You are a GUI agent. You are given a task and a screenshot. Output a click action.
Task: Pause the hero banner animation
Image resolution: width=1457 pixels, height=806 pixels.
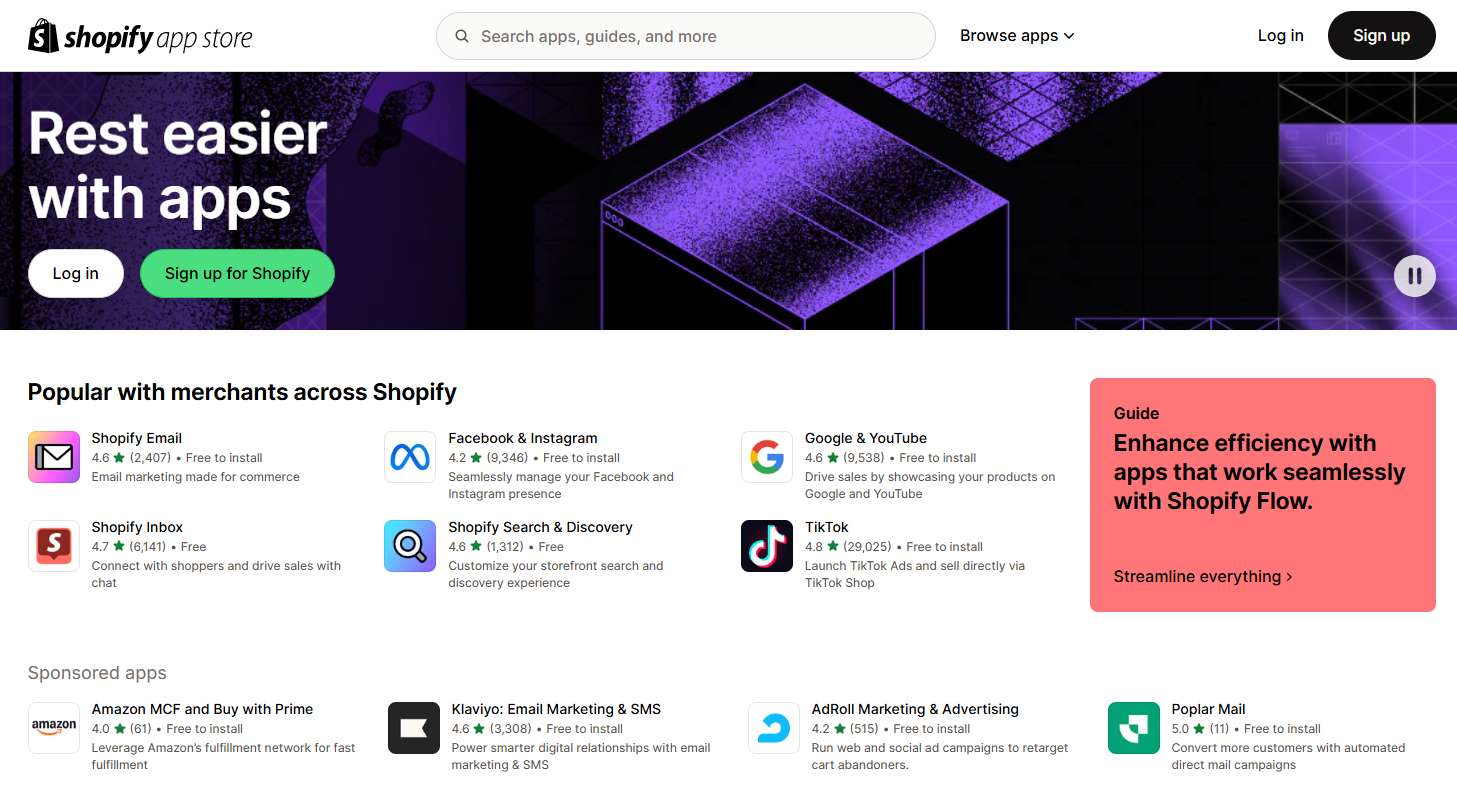click(1415, 276)
